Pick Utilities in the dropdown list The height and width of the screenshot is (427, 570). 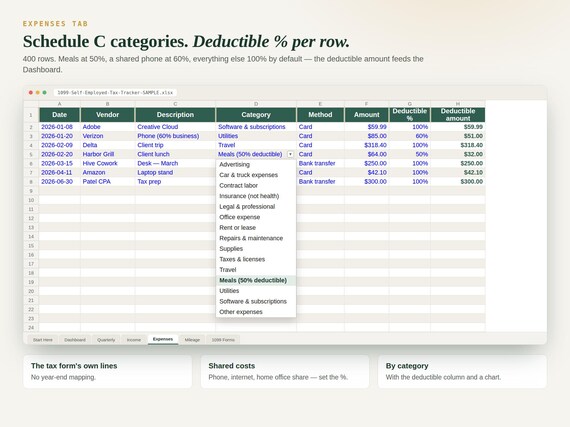click(256, 291)
